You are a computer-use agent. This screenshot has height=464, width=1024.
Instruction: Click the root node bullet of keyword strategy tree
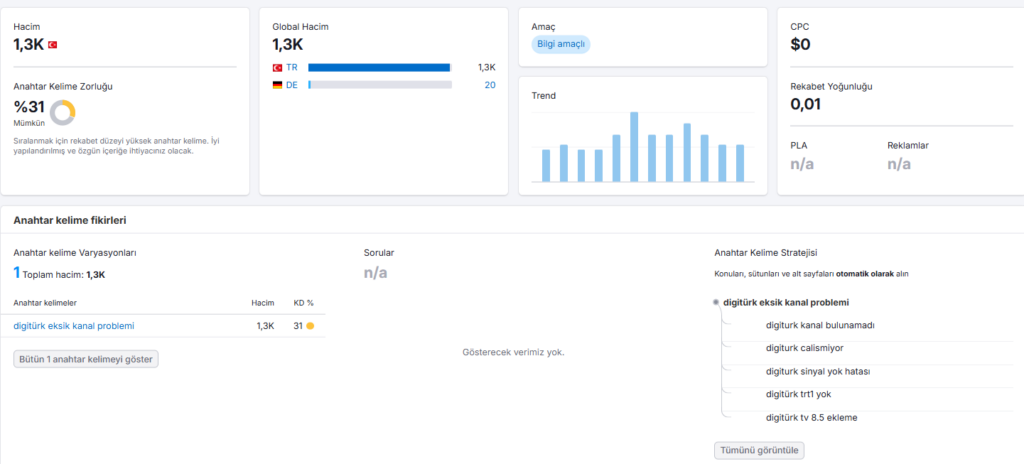(x=716, y=303)
